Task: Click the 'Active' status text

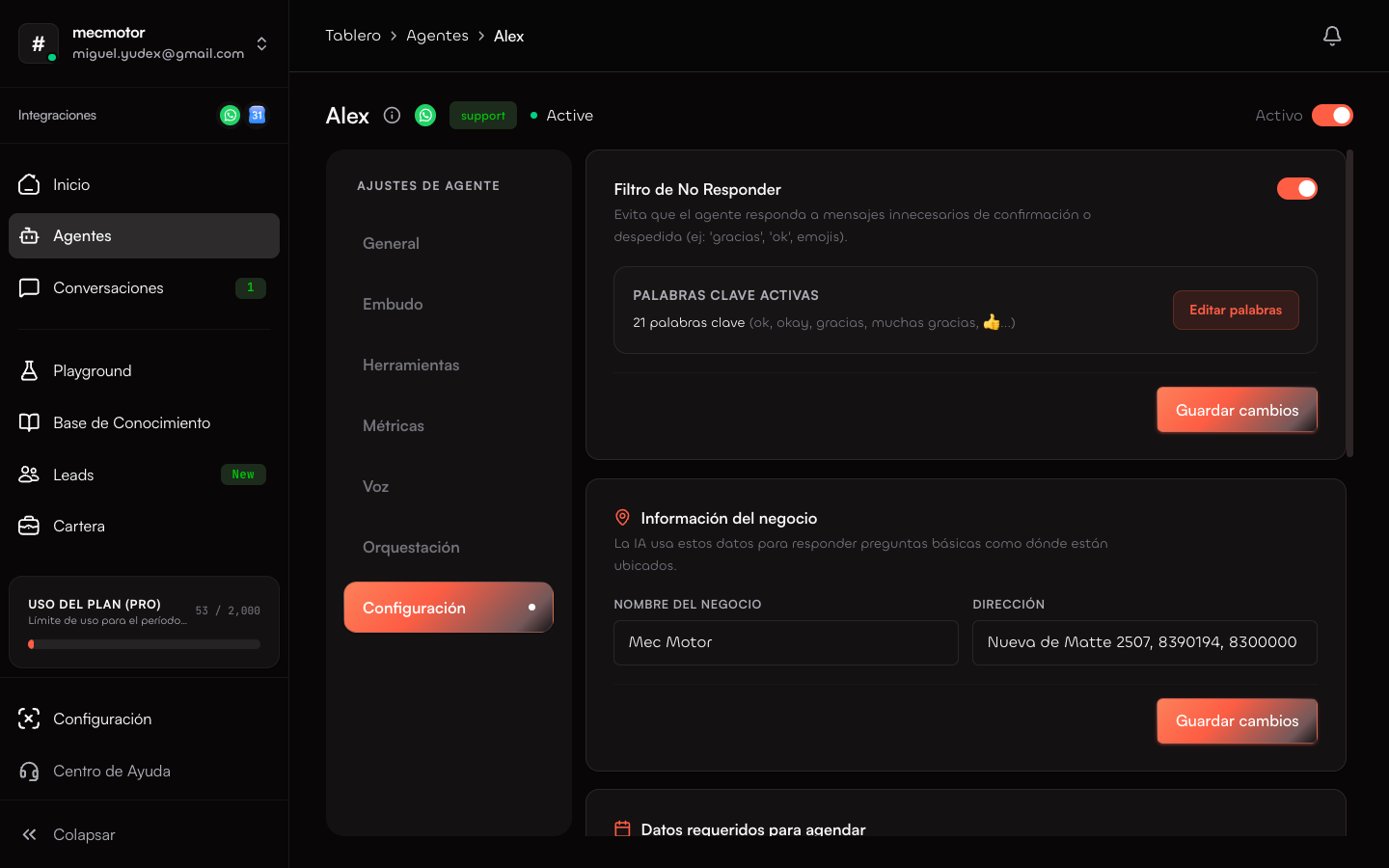Action: [569, 115]
